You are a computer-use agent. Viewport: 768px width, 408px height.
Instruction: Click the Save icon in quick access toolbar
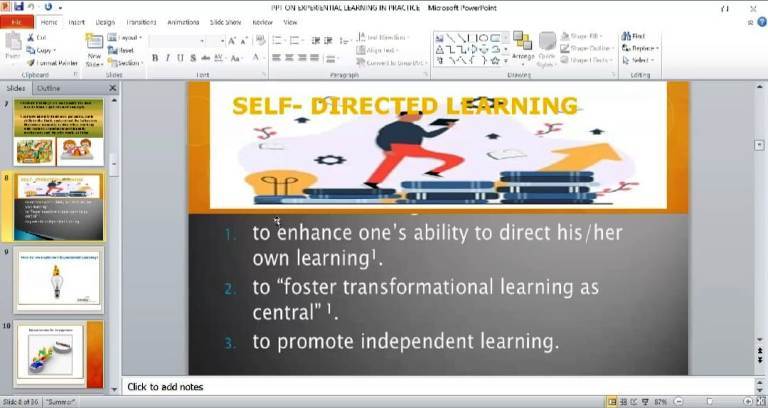pos(19,7)
